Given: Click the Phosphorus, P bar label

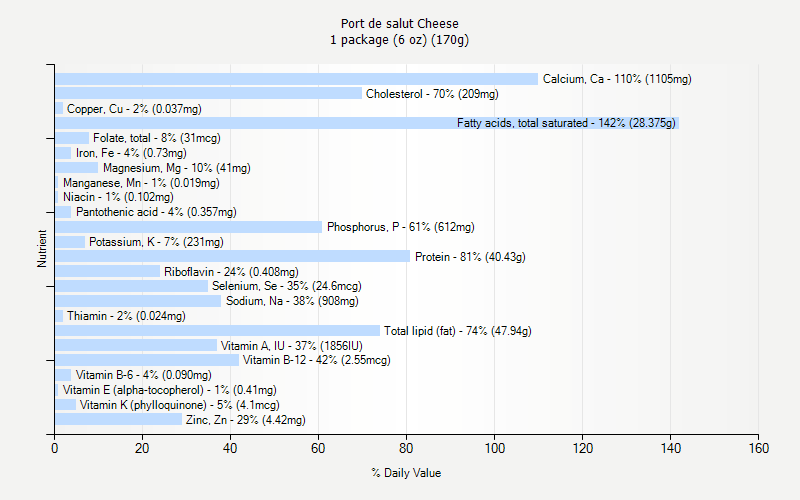Looking at the screenshot, I should (x=400, y=227).
